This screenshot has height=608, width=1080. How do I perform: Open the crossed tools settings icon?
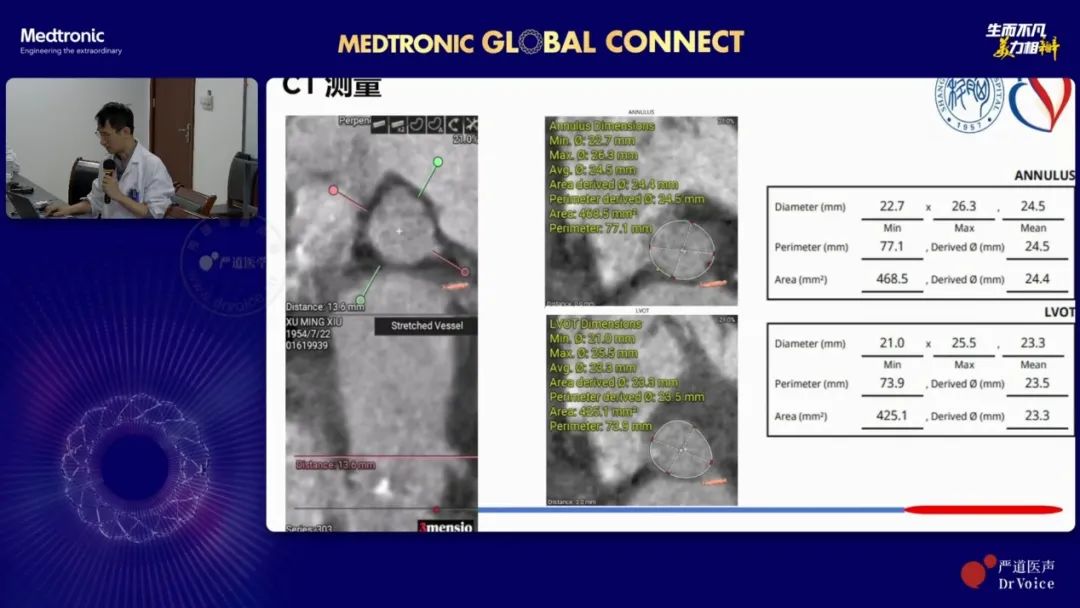click(x=471, y=125)
